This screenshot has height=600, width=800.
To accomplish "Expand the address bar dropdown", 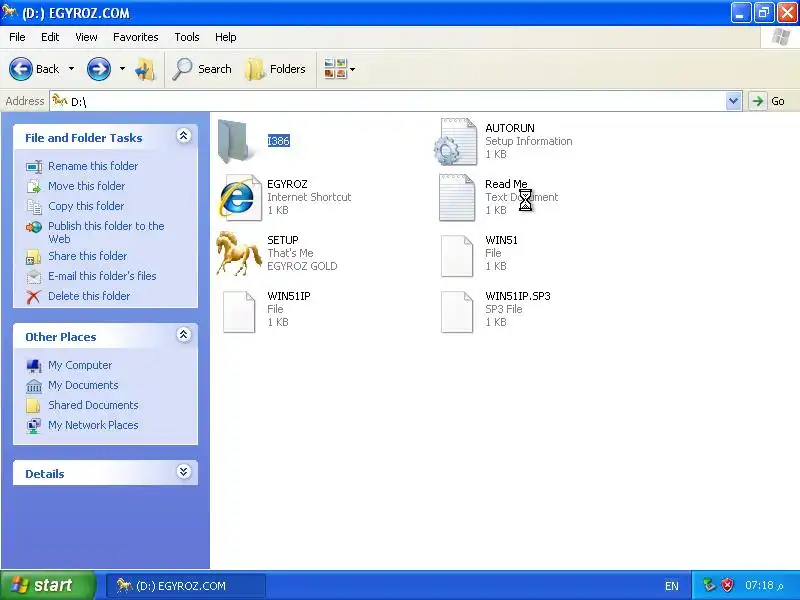I will point(733,101).
